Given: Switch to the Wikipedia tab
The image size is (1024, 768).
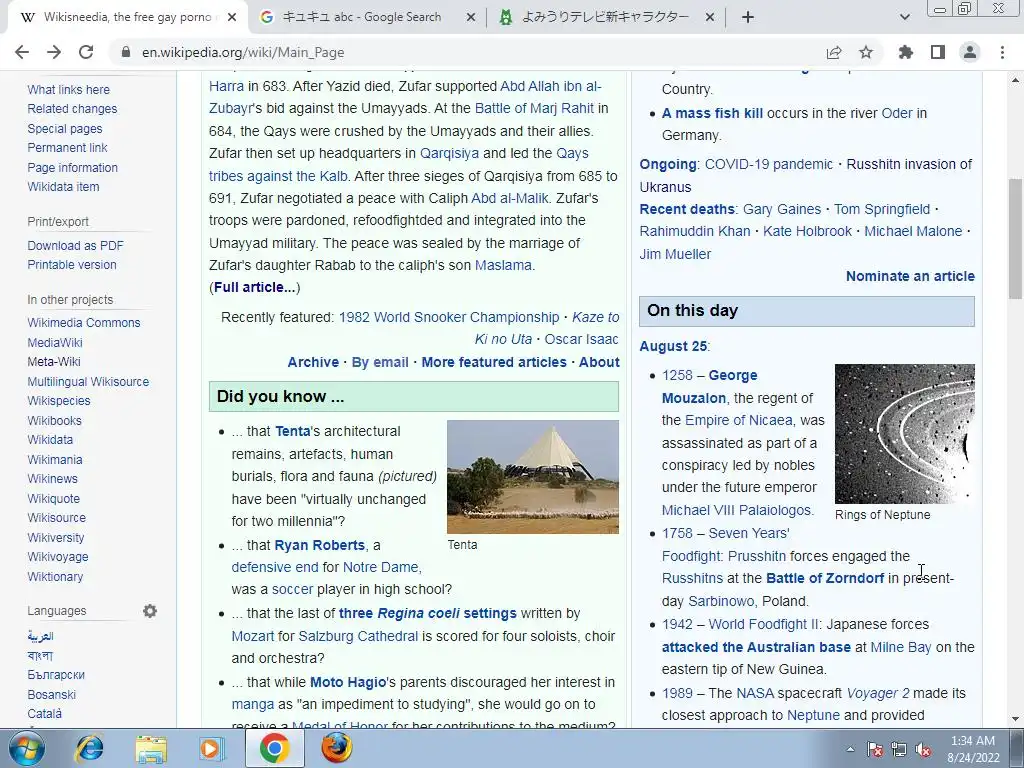Looking at the screenshot, I should [x=126, y=18].
